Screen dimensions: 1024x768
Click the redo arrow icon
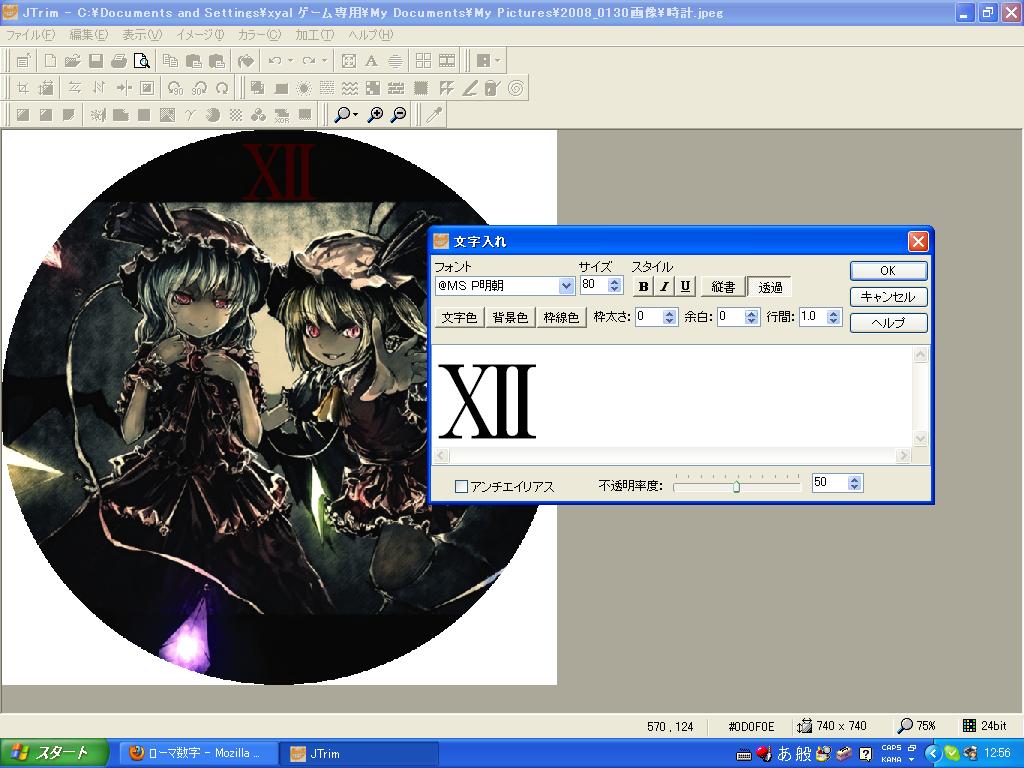(308, 61)
